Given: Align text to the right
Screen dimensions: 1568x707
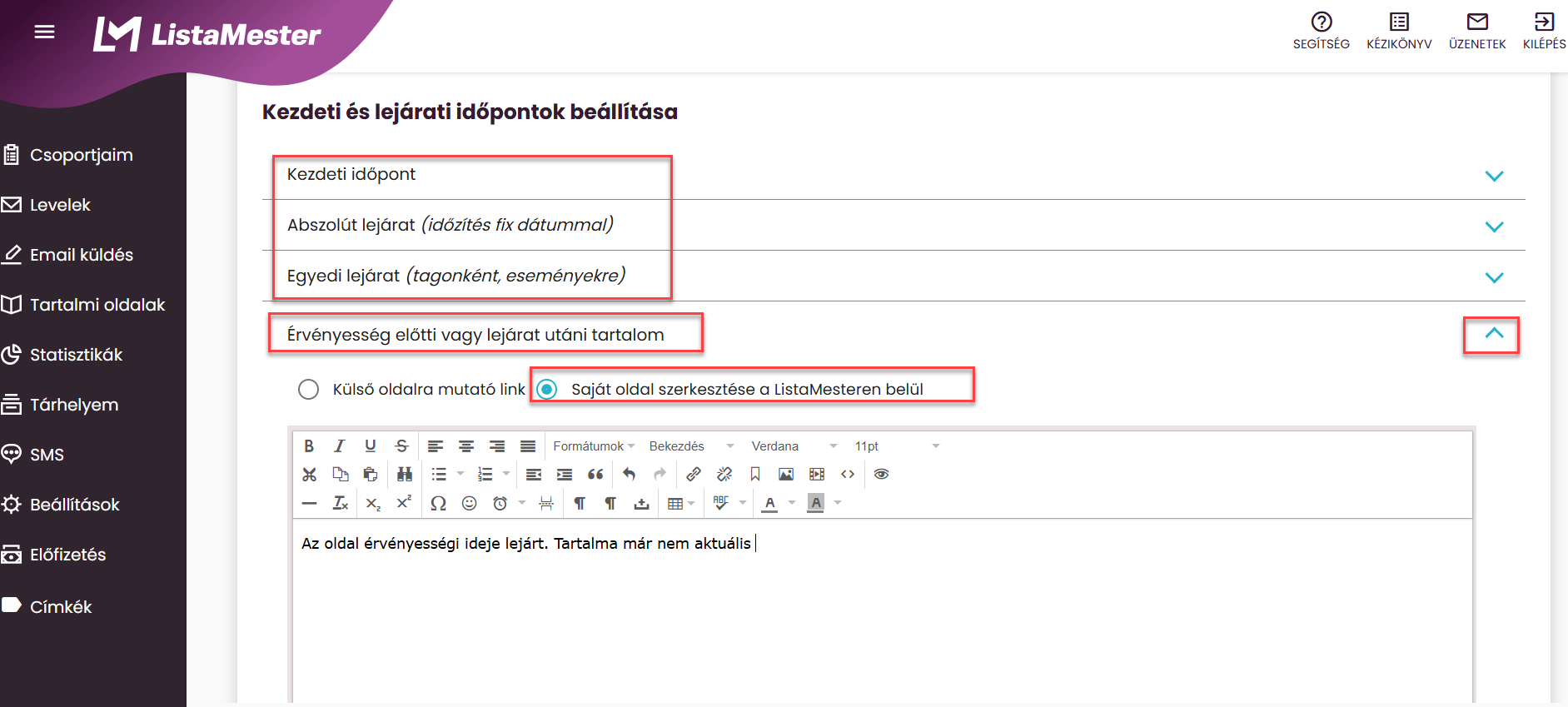Looking at the screenshot, I should tap(497, 446).
